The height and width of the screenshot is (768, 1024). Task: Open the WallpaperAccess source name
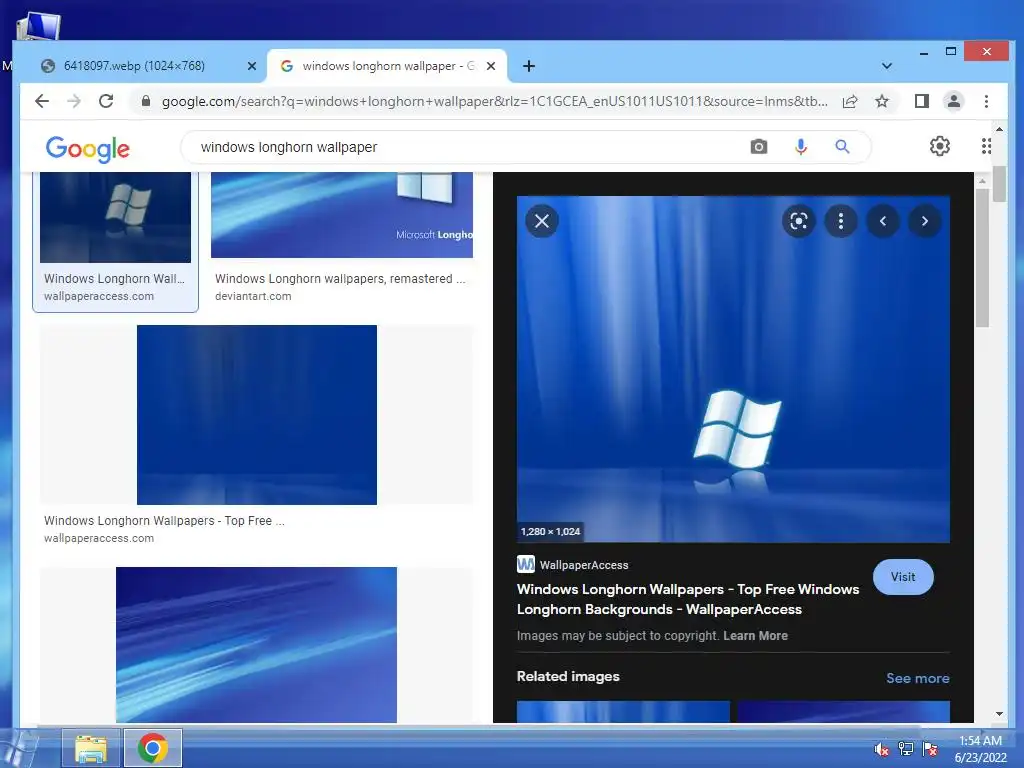tap(584, 565)
